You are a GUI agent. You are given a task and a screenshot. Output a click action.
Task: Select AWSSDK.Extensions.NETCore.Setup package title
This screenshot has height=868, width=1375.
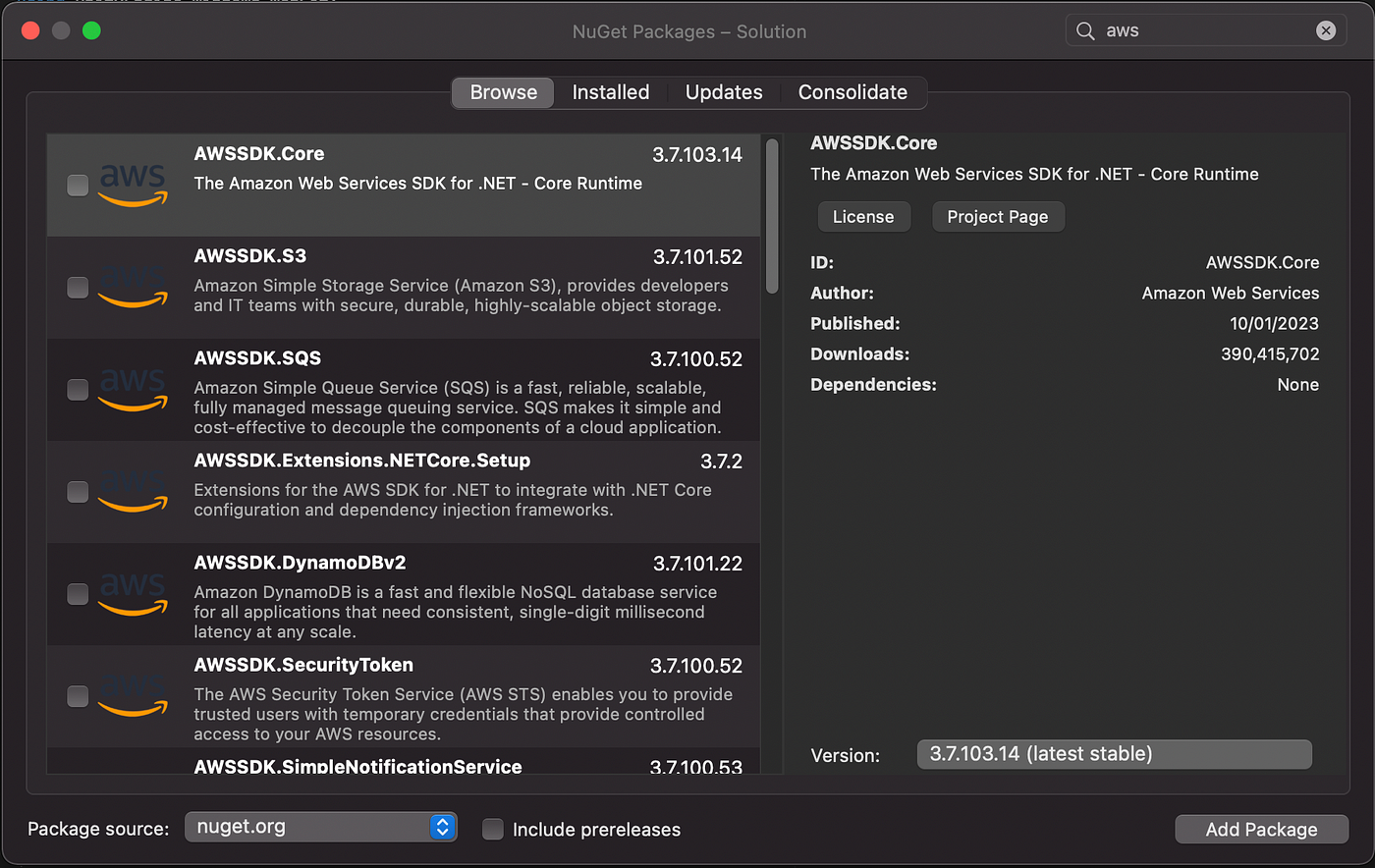[362, 461]
